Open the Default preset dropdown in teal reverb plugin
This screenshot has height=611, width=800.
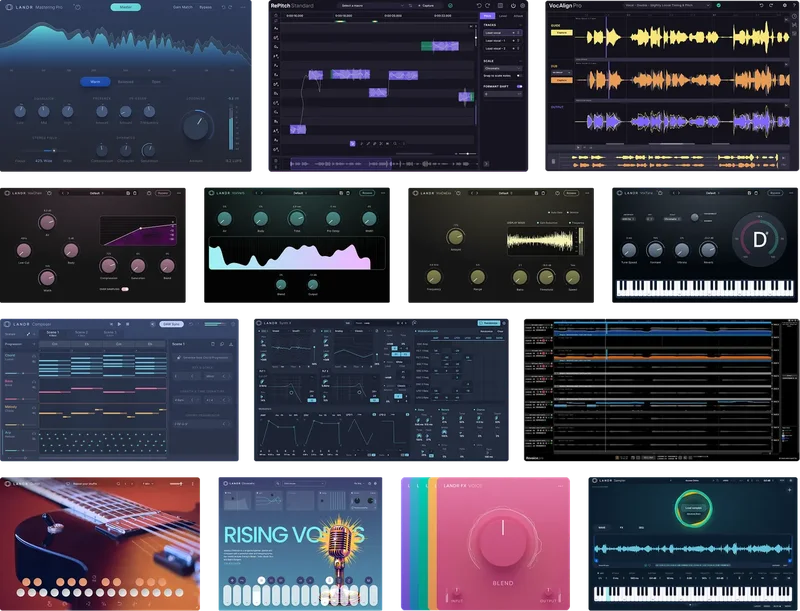(299, 193)
